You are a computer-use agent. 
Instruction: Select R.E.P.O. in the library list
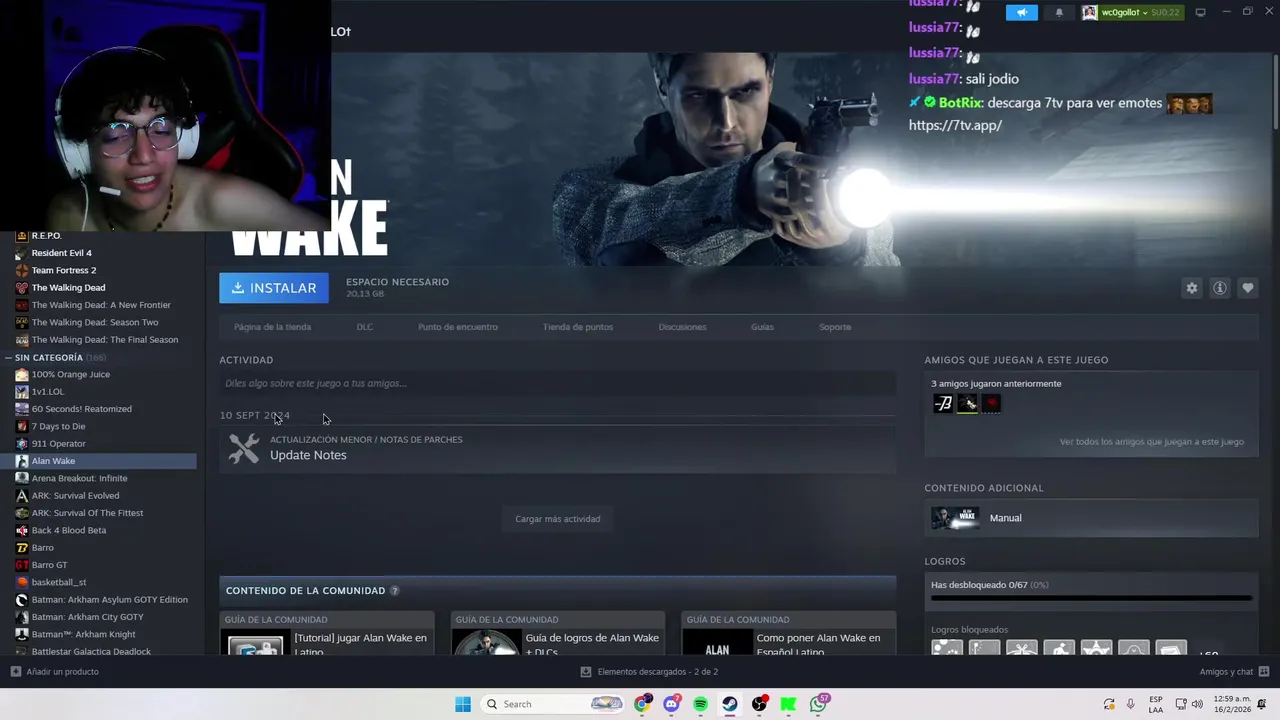[x=46, y=236]
